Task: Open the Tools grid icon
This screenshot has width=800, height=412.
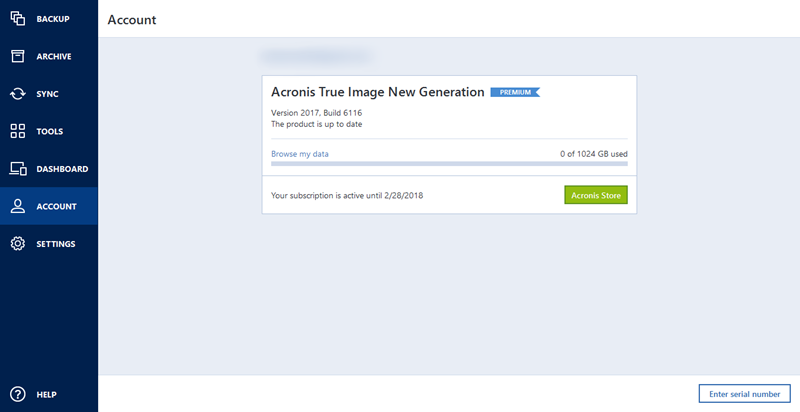Action: point(17,131)
